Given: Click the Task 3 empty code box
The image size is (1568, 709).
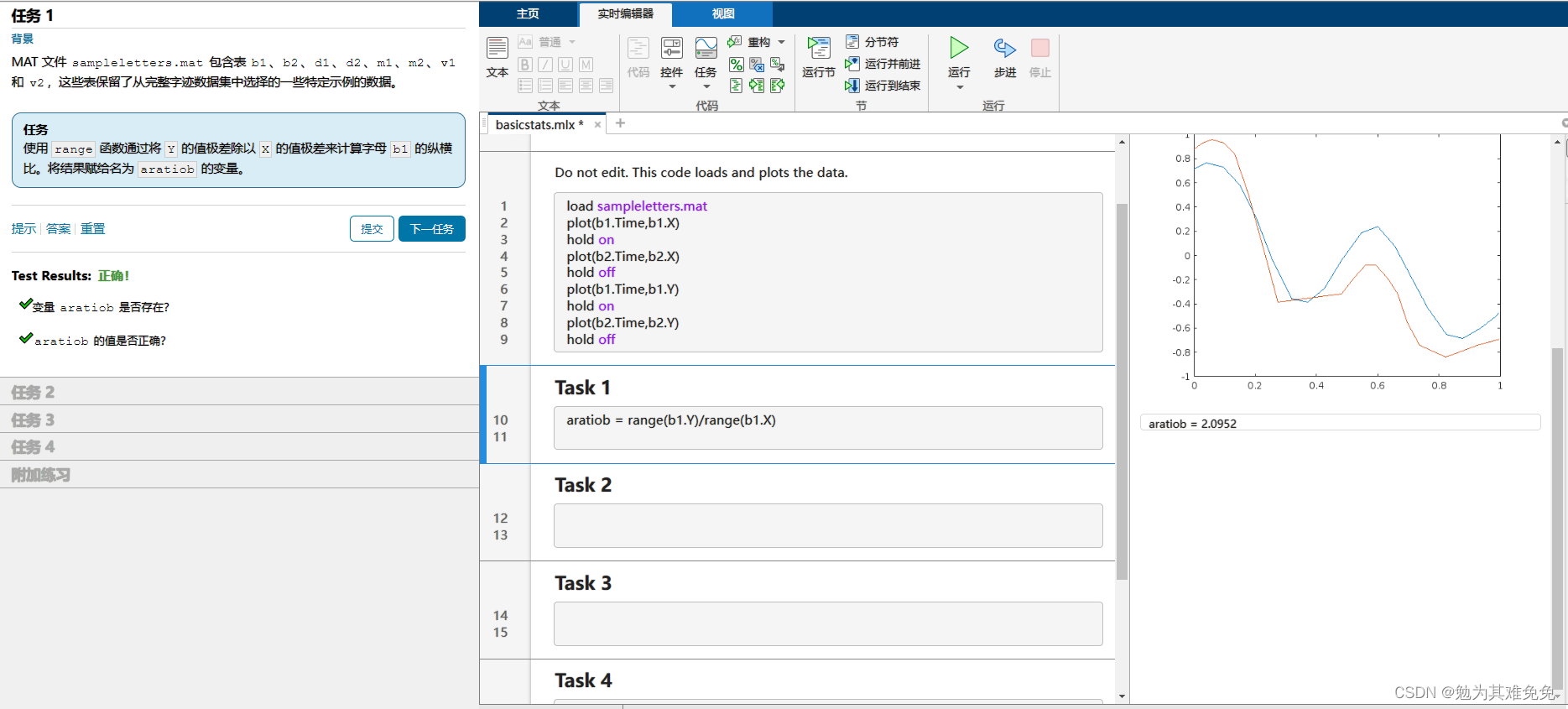Looking at the screenshot, I should click(x=828, y=623).
